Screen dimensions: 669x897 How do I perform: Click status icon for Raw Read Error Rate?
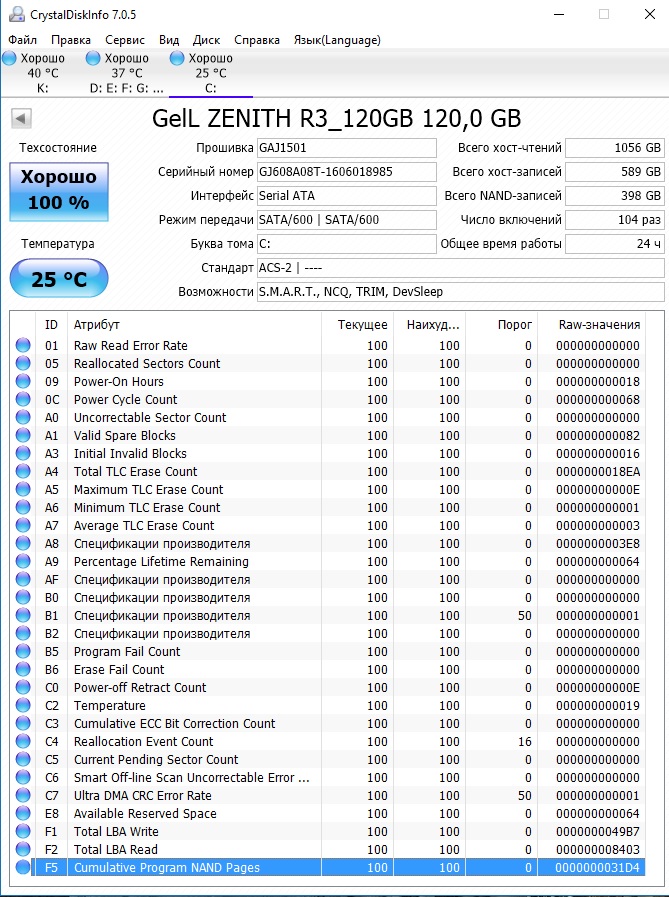tap(23, 345)
